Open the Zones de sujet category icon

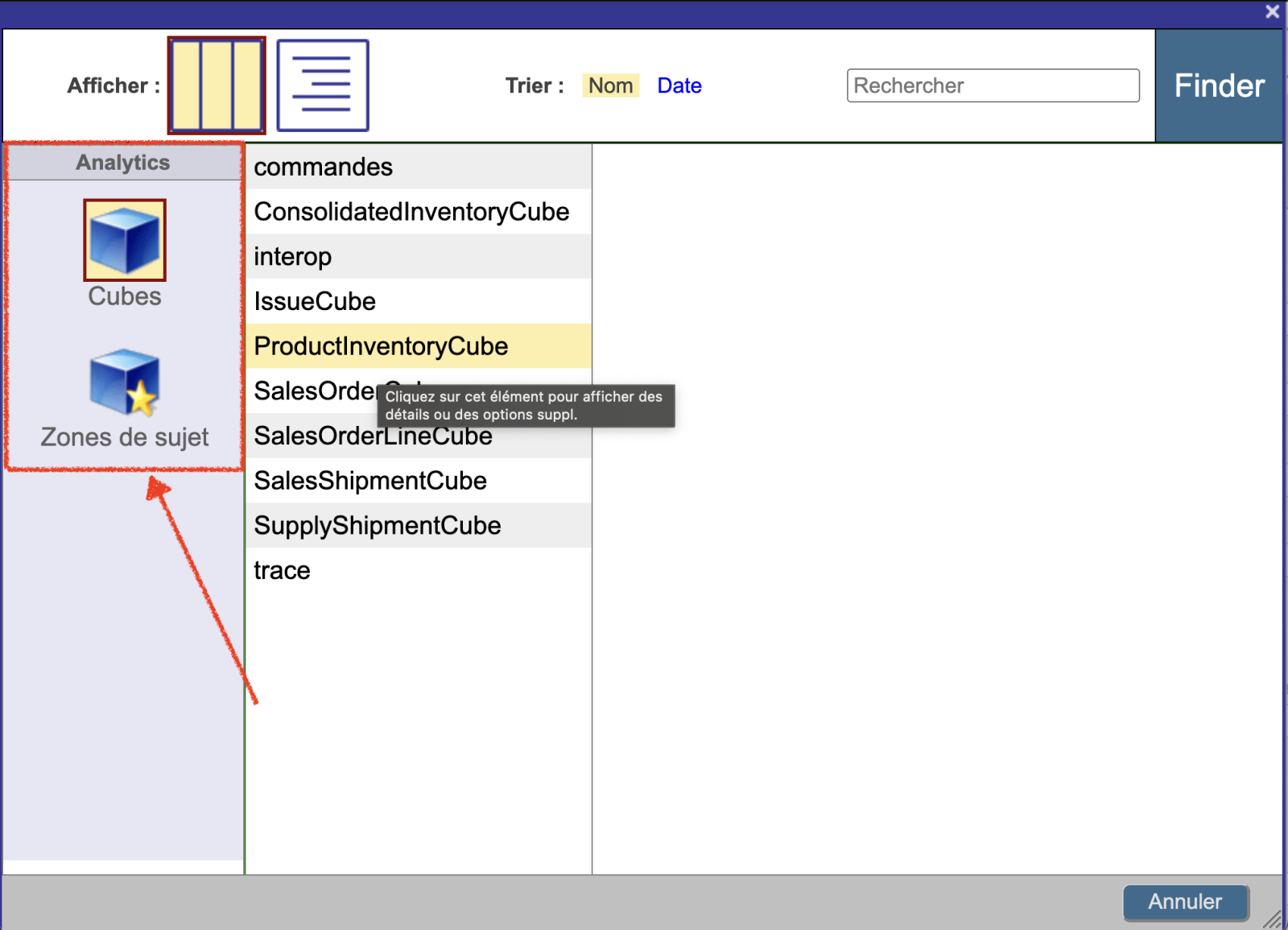point(124,382)
